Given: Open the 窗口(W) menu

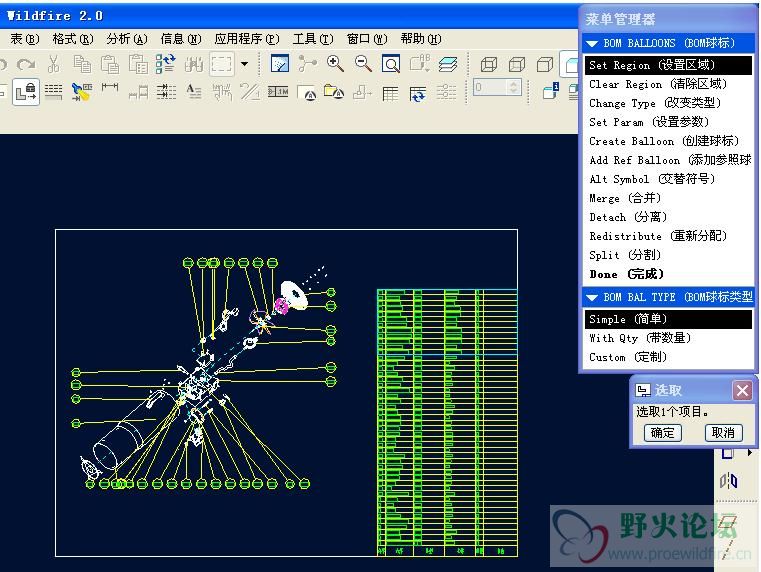Looking at the screenshot, I should 367,39.
